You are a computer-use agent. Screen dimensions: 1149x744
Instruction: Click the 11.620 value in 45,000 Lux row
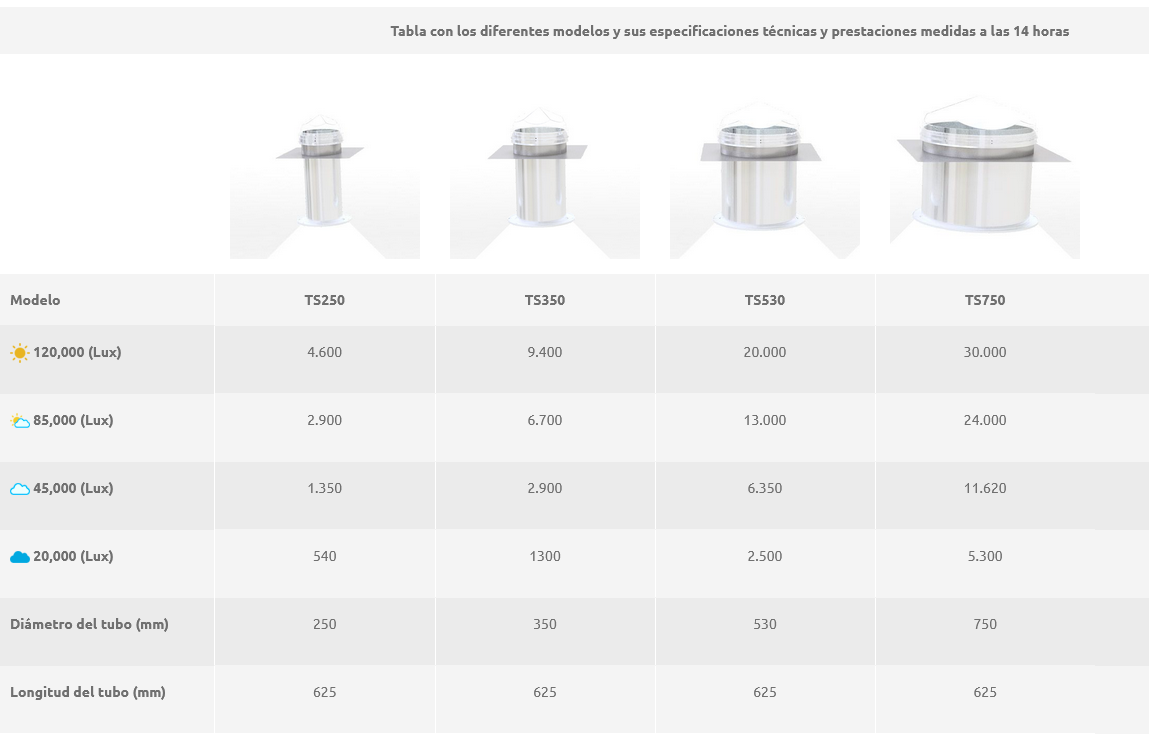tap(985, 488)
